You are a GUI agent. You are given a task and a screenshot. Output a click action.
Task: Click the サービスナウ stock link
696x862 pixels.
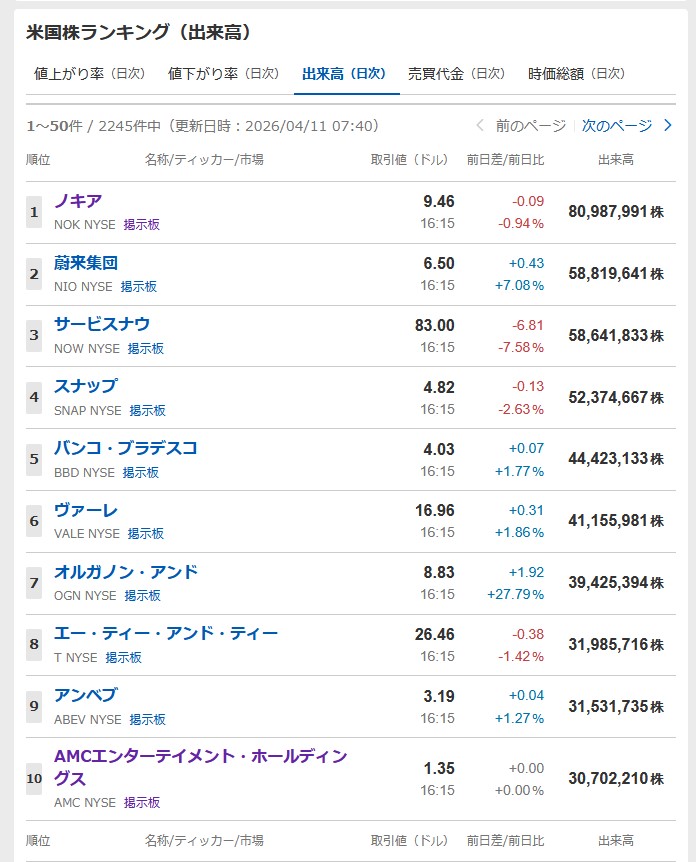click(102, 325)
